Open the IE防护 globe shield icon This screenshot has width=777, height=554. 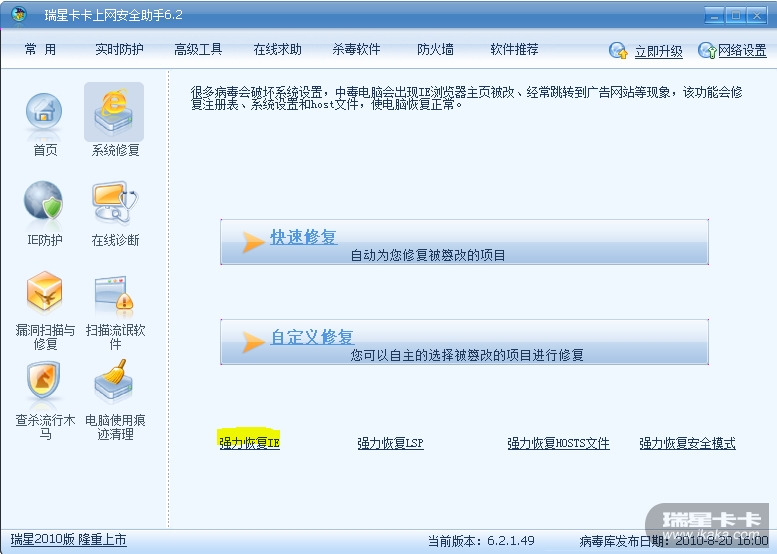(44, 202)
